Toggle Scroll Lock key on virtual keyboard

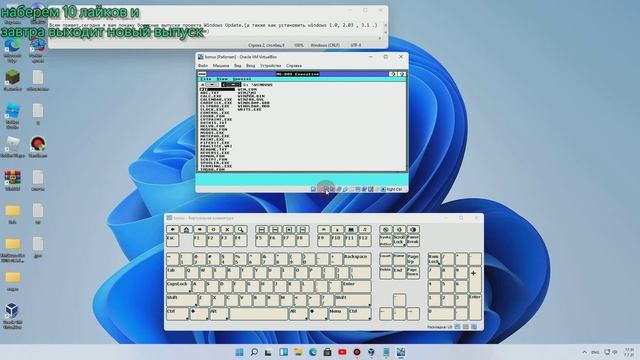399,240
